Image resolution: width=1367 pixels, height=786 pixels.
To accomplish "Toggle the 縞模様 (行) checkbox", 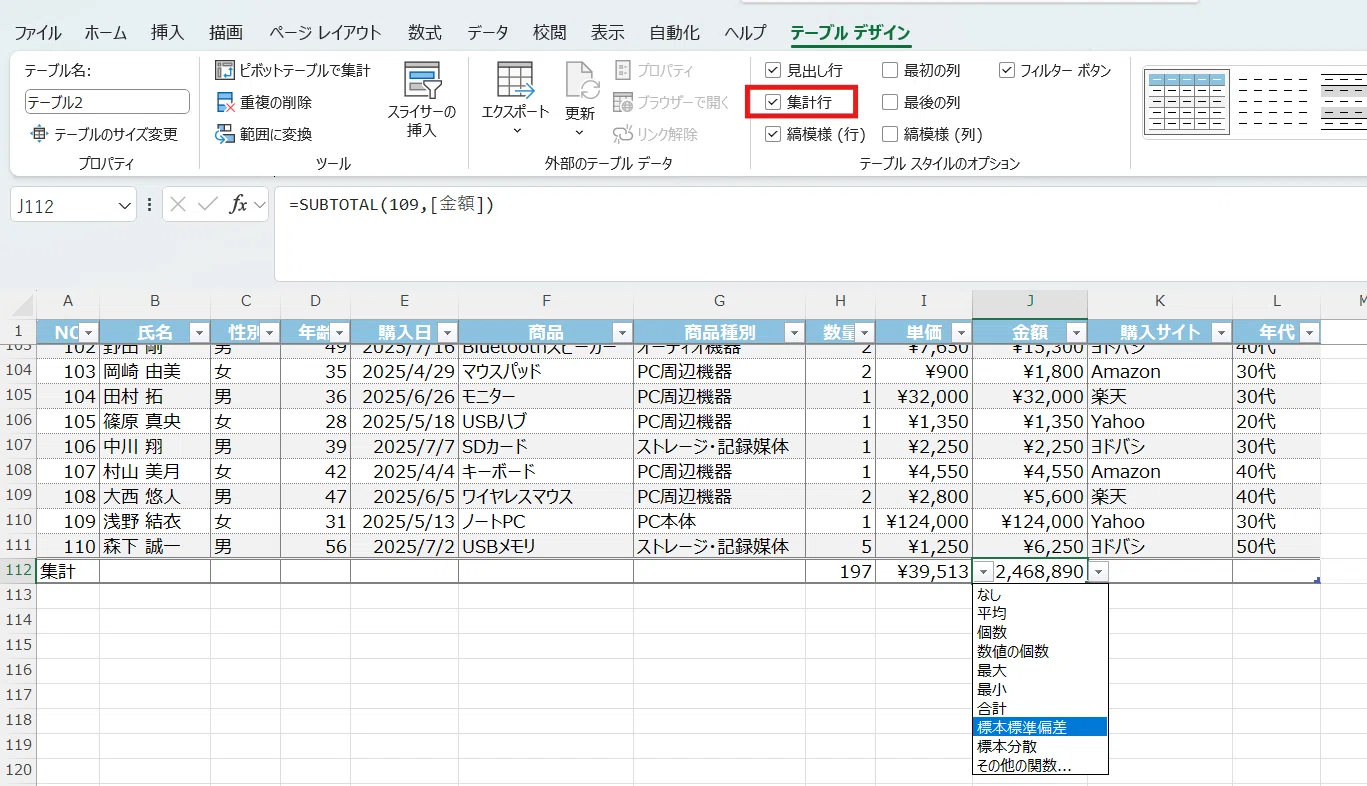I will pyautogui.click(x=772, y=134).
